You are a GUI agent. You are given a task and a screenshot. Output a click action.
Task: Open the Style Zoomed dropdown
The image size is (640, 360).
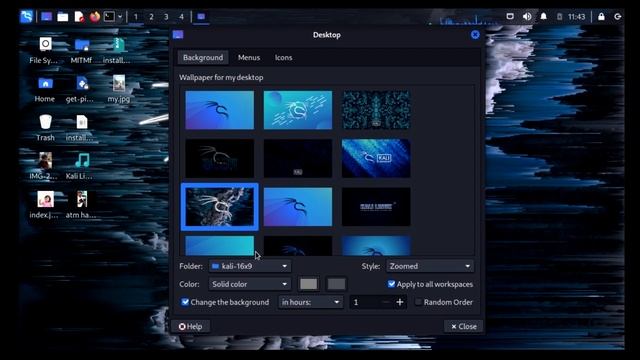430,266
